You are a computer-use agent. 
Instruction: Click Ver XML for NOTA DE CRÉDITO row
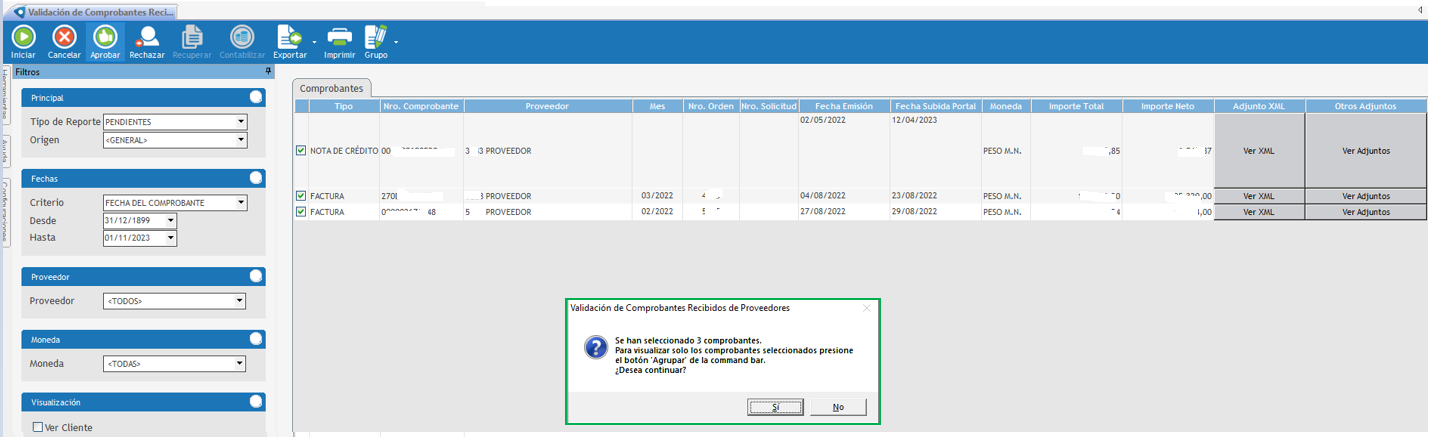click(x=1259, y=151)
